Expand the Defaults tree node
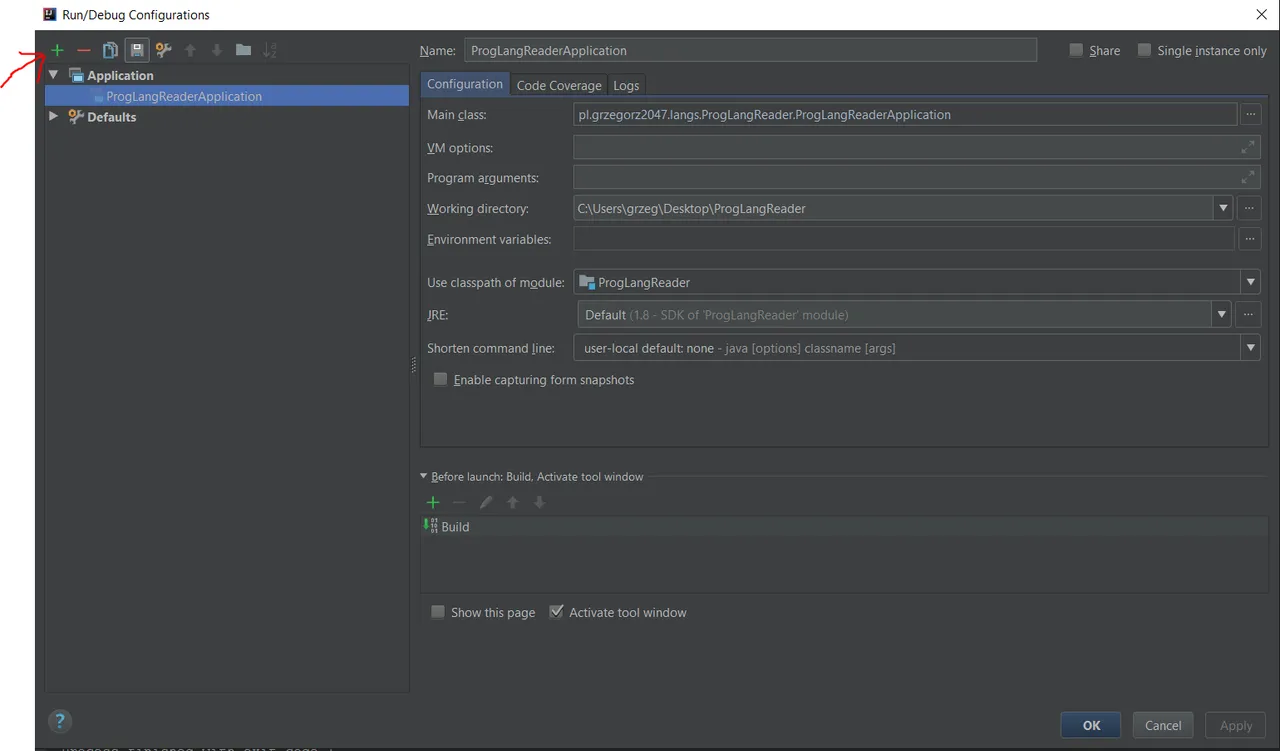Viewport: 1280px width, 751px height. point(53,116)
